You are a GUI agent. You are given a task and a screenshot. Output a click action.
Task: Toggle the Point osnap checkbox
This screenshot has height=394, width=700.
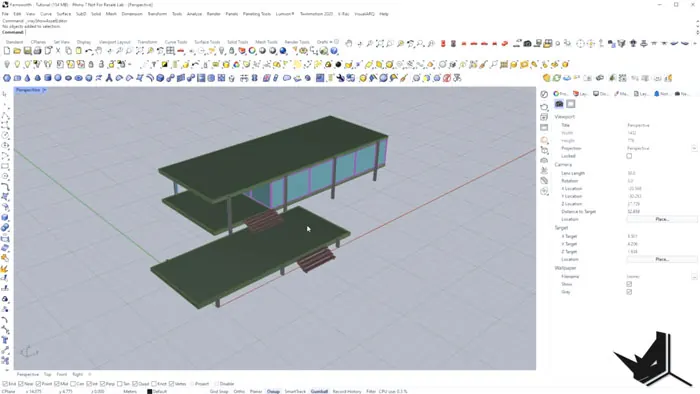click(38, 384)
